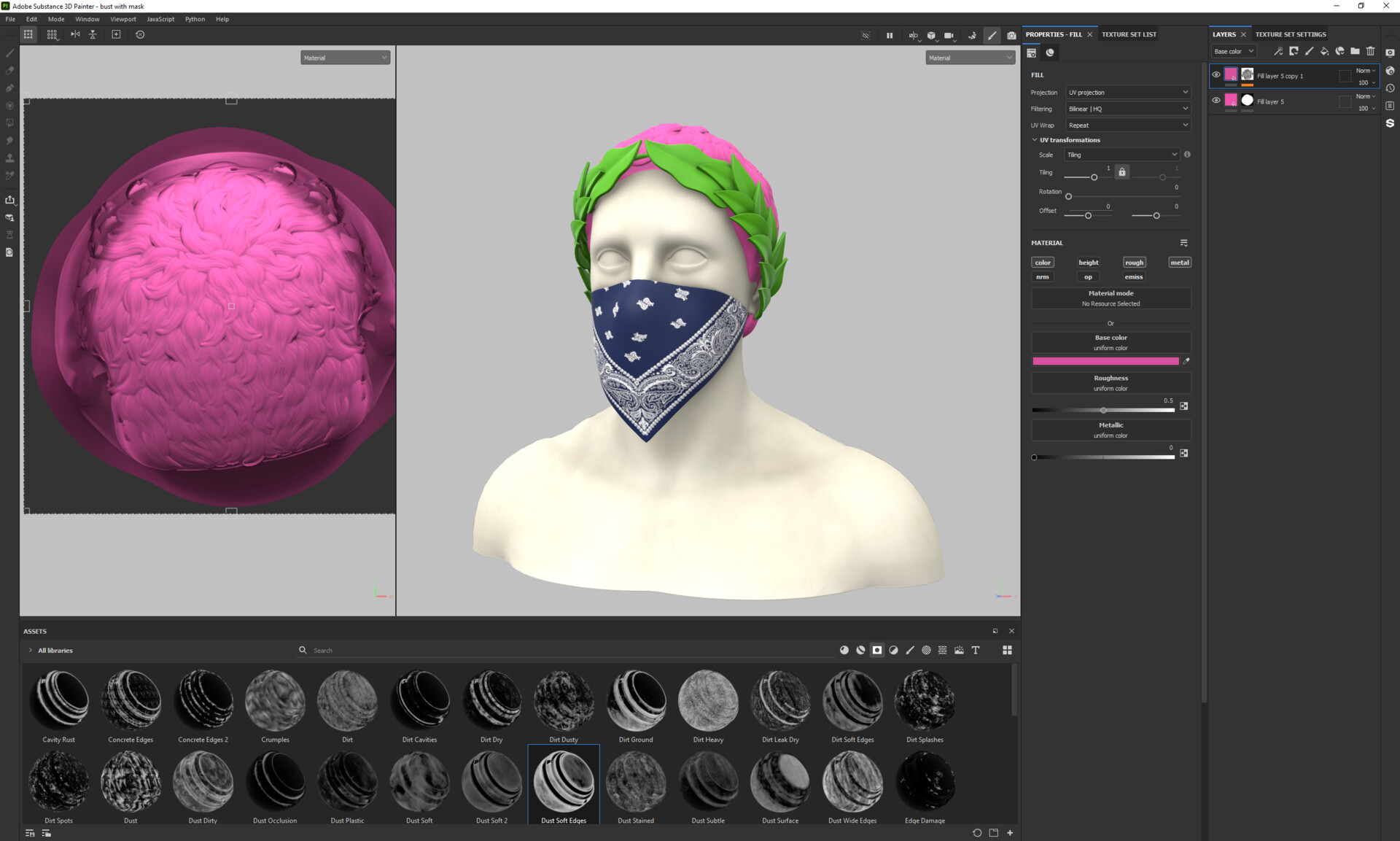Click the Material mode button
This screenshot has height=841, width=1400.
tap(1111, 298)
